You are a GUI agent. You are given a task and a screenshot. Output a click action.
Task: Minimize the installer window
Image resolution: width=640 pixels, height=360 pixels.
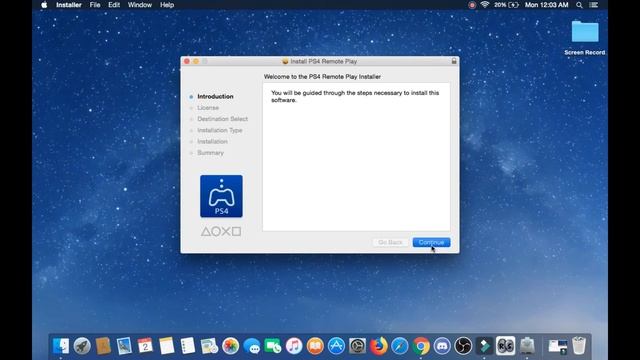click(196, 61)
